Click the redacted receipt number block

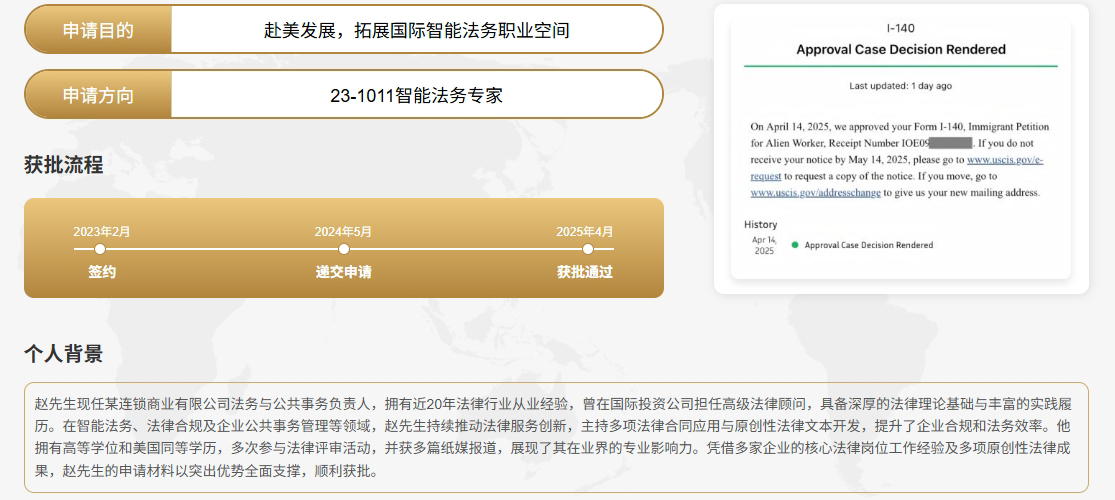950,143
